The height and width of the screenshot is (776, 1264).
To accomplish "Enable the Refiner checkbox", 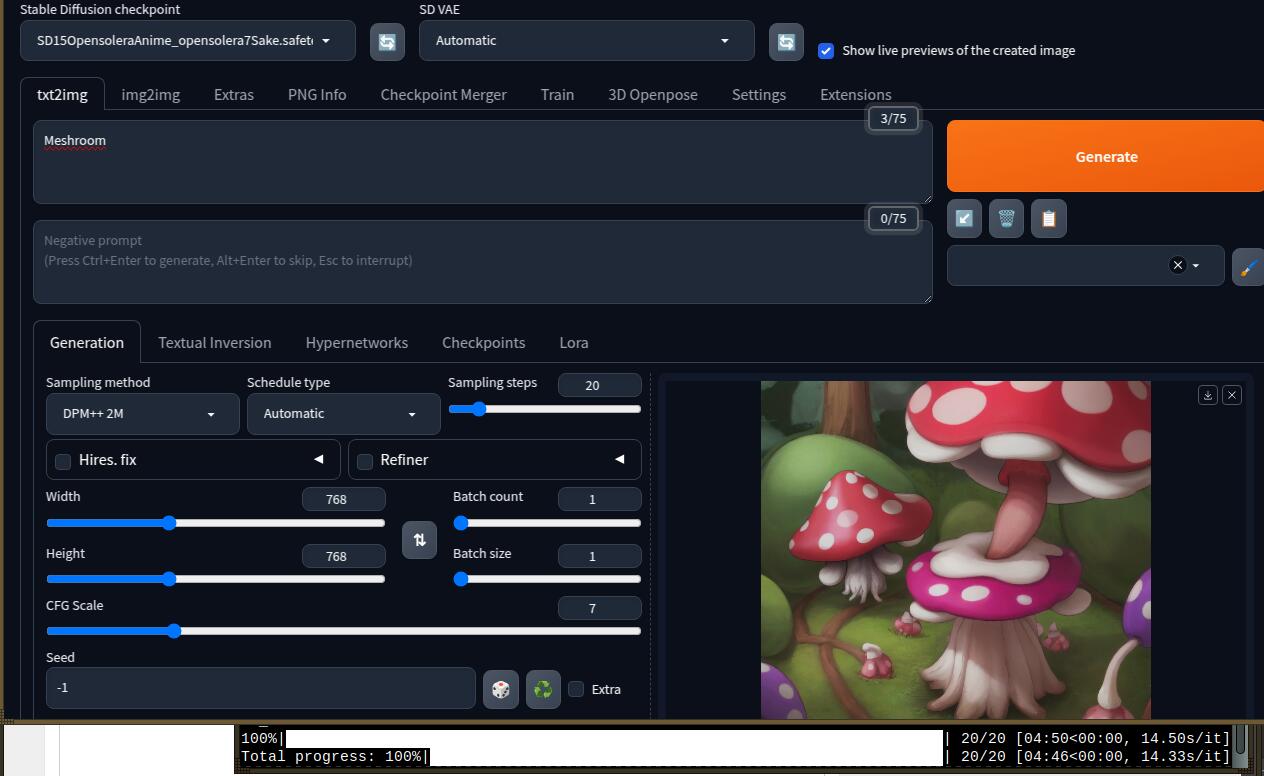I will [x=365, y=461].
